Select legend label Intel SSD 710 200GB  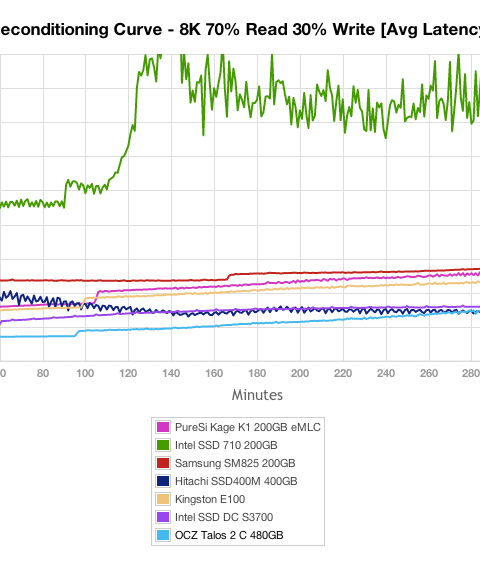point(226,445)
